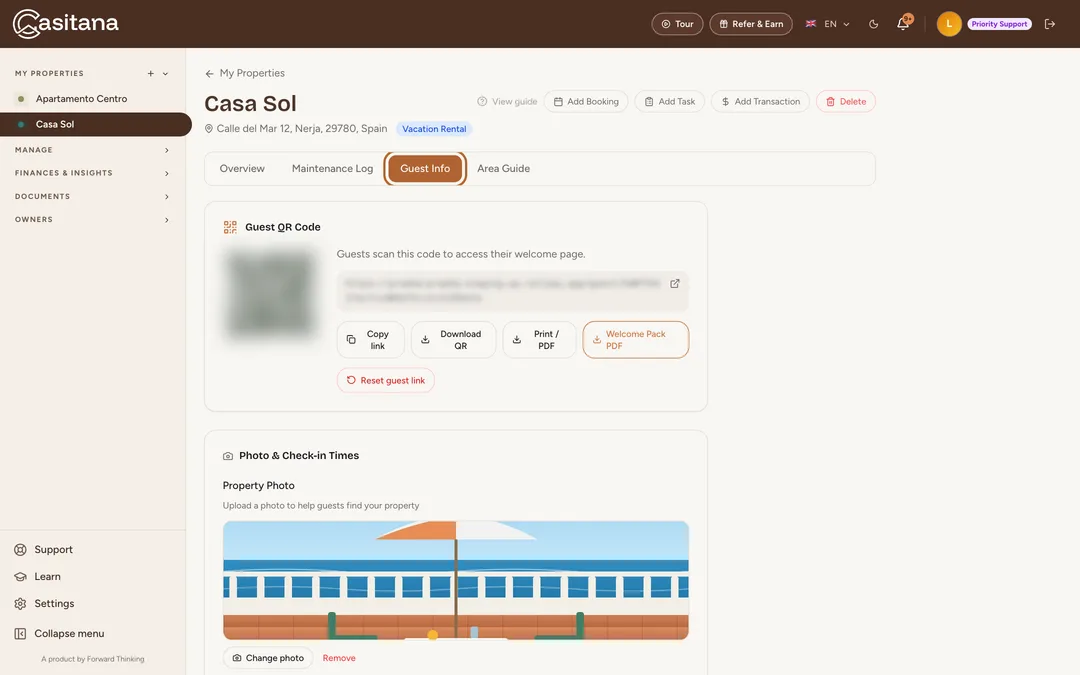1080x675 pixels.
Task: Switch to Maintenance Log tab
Action: pos(332,168)
